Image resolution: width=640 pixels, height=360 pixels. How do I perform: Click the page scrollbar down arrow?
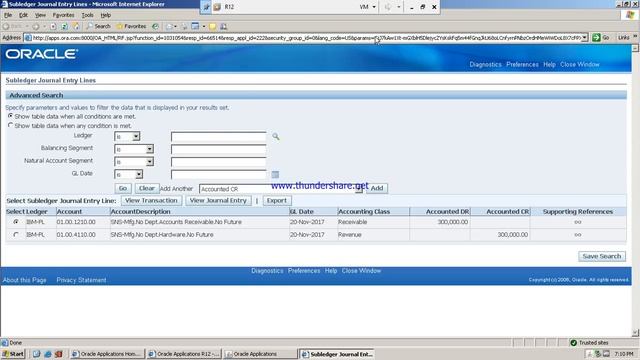[x=635, y=333]
